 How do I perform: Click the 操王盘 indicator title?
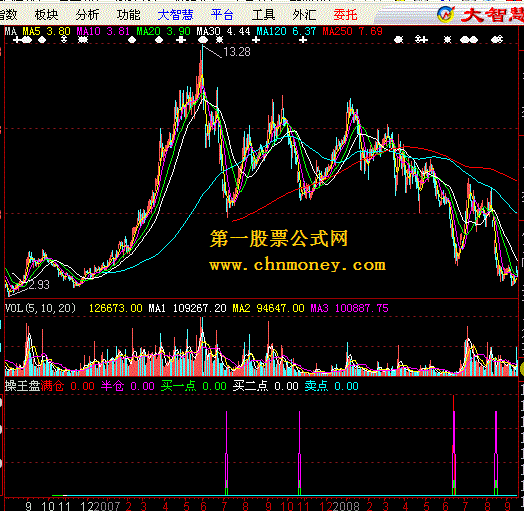22,386
